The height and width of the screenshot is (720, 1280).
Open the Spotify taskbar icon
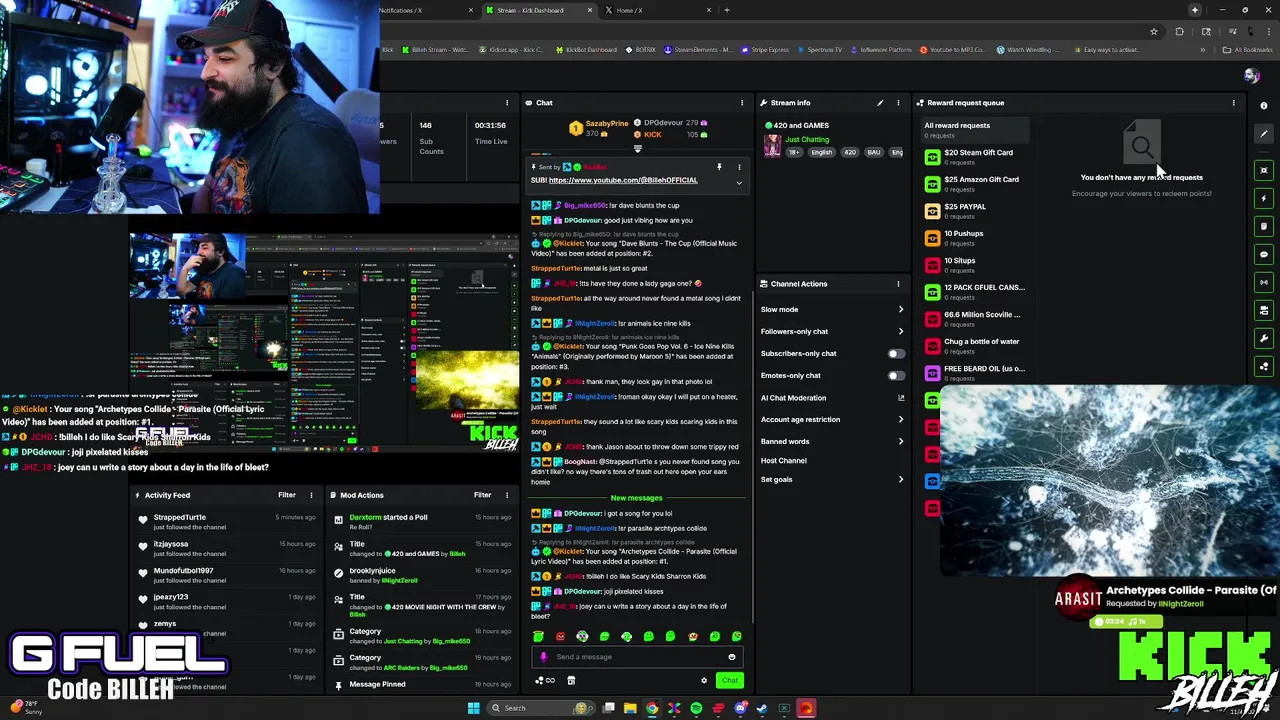point(696,708)
